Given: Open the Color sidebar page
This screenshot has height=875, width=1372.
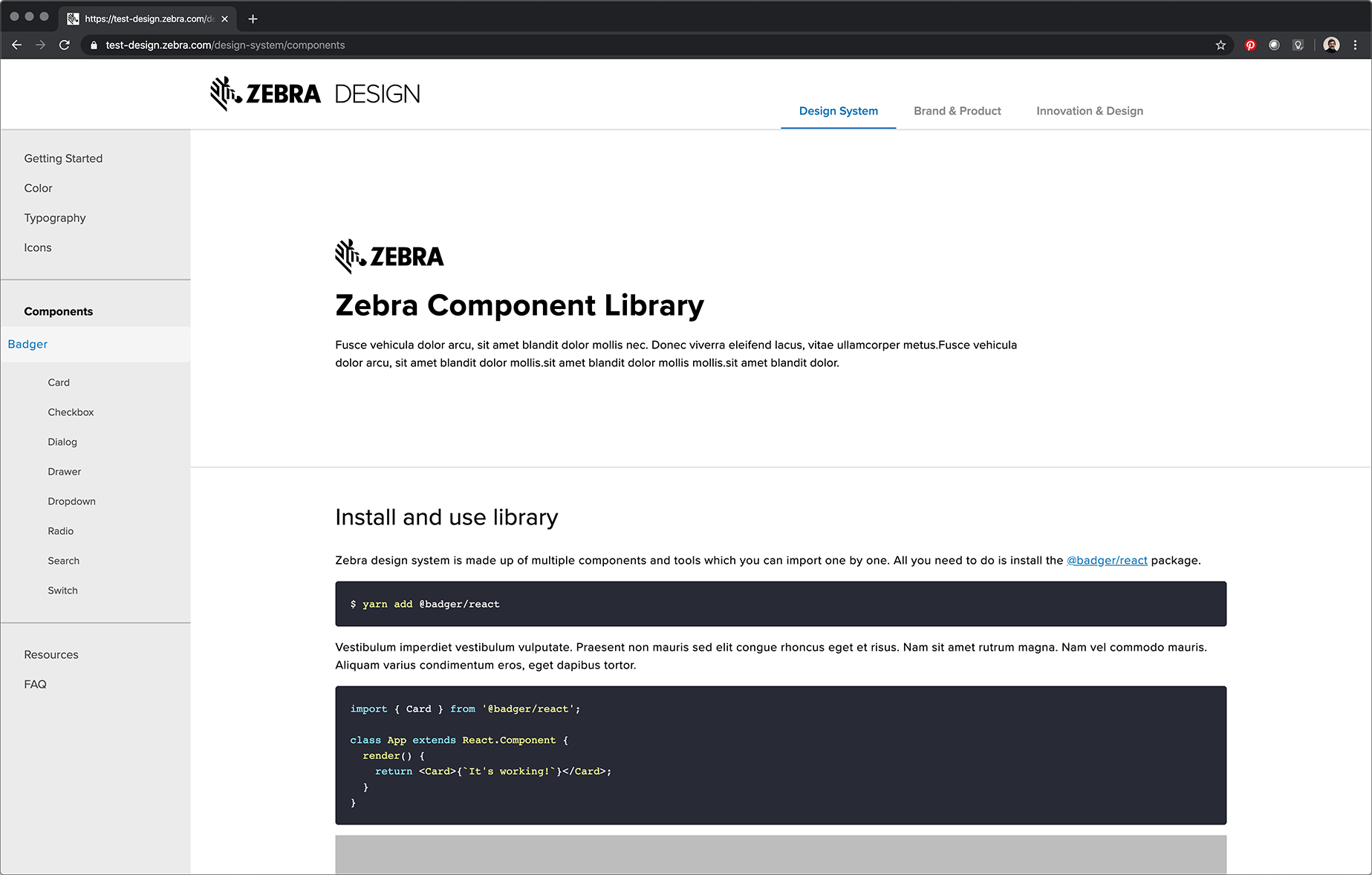Looking at the screenshot, I should click(38, 188).
